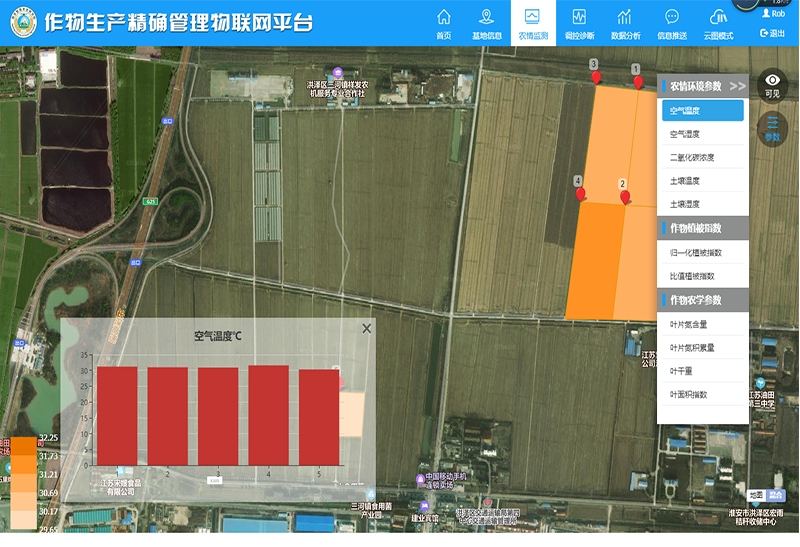Select 归一化植被指数 item
Viewport: 800px width, 547px height.
pos(703,253)
